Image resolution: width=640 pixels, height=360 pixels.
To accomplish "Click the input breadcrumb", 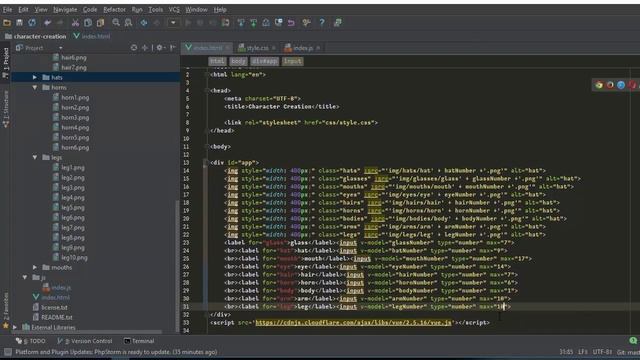I will 293,61.
